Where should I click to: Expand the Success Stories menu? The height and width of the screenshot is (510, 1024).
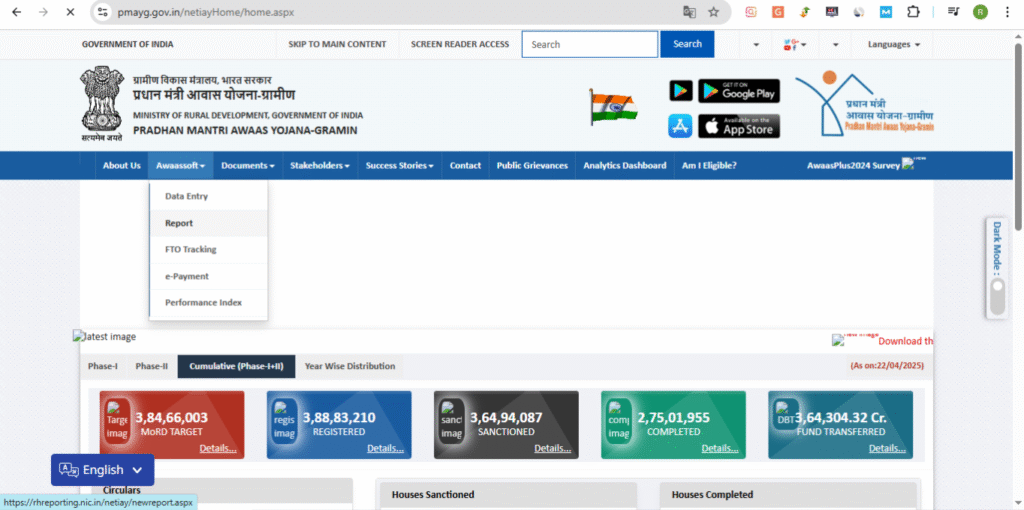coord(400,166)
